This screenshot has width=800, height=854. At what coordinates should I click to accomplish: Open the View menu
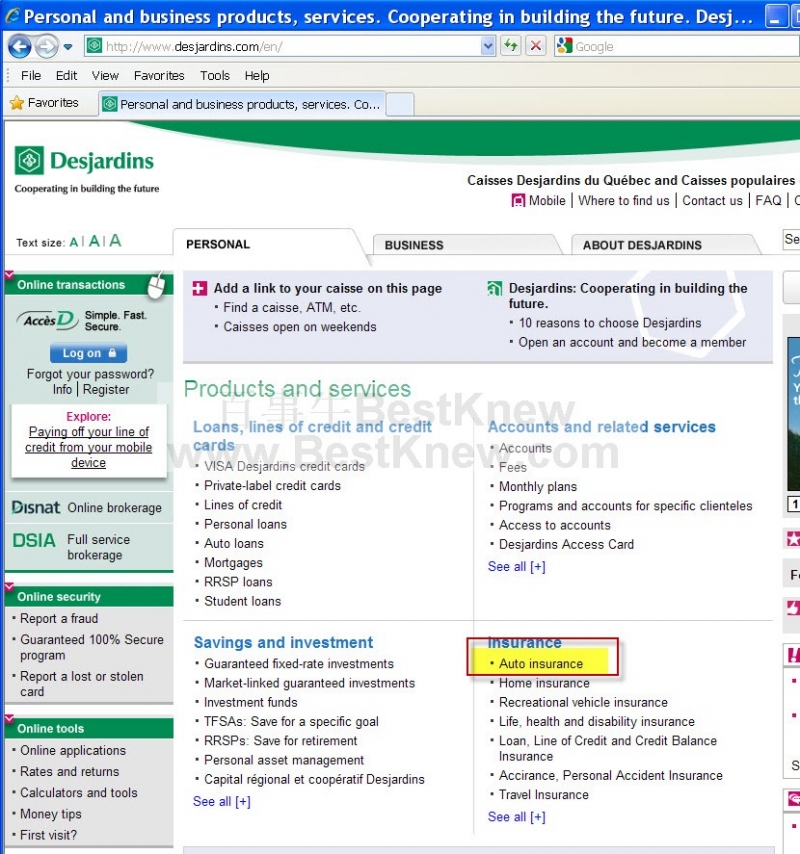(x=105, y=76)
